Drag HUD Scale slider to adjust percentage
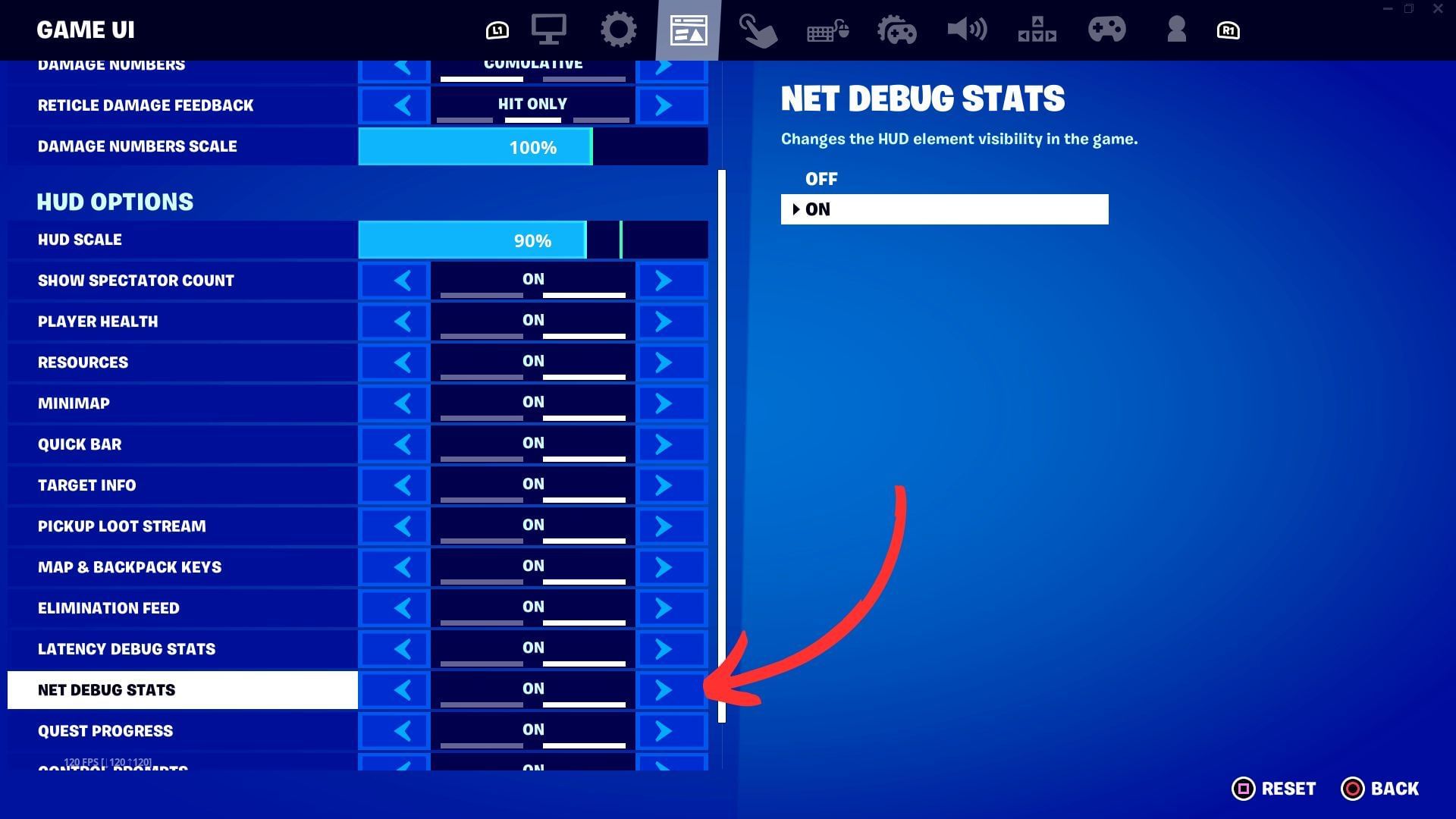1456x819 pixels. pyautogui.click(x=616, y=240)
